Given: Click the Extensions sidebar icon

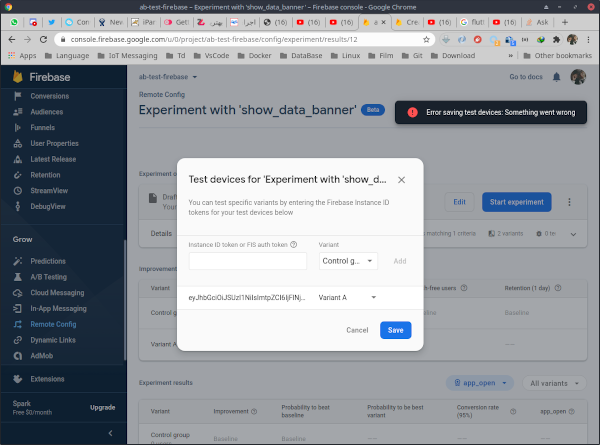Looking at the screenshot, I should [x=18, y=379].
